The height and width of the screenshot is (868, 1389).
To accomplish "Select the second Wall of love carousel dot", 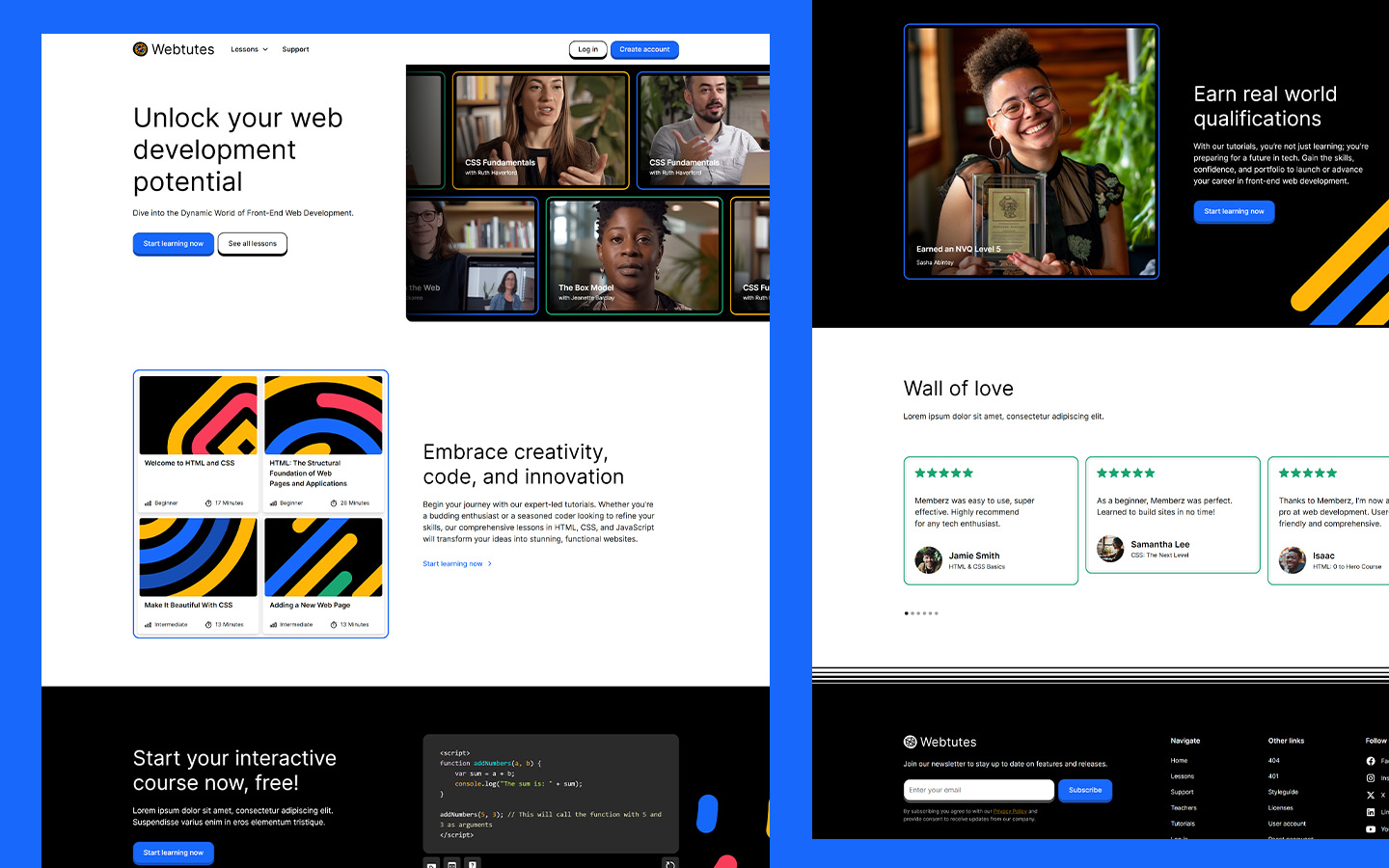I will (912, 612).
